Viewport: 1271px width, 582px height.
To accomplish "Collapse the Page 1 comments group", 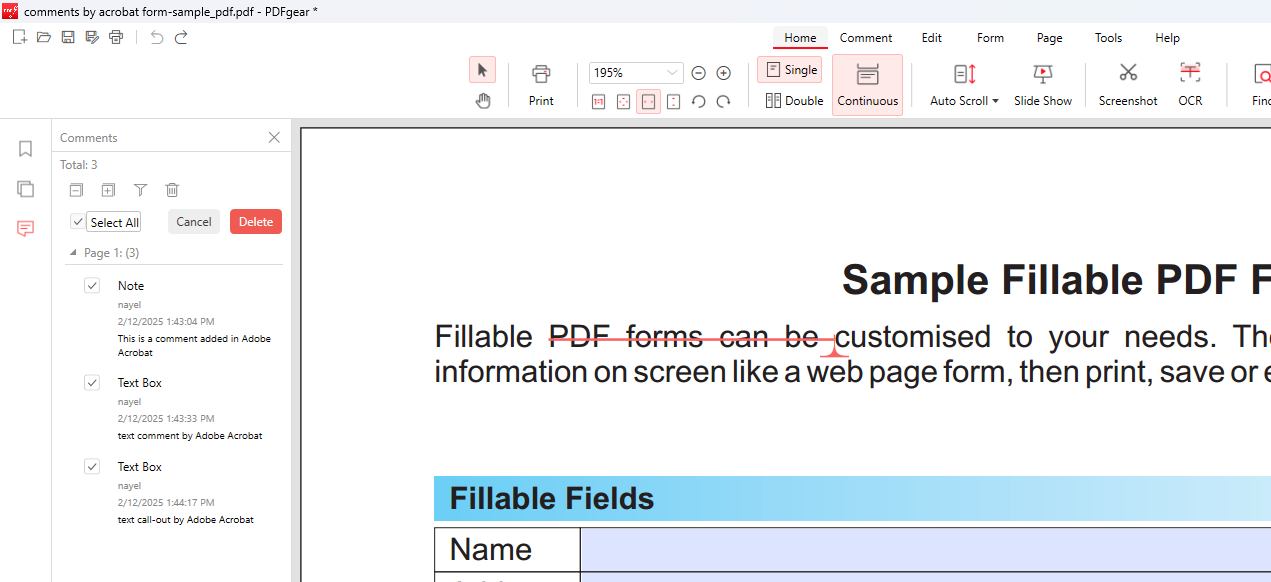I will (x=73, y=253).
